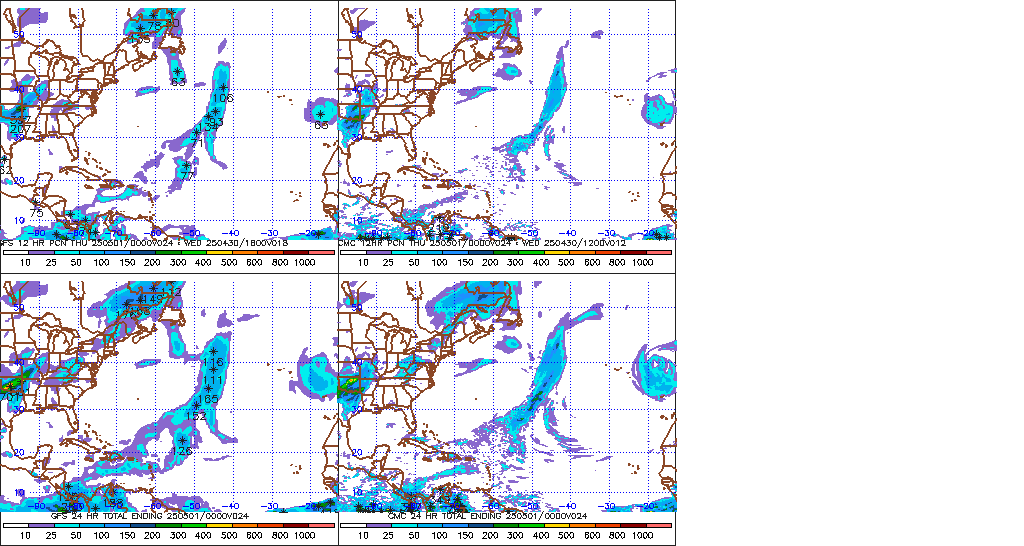
Task: Click the 165 value on GFS 24 HR map
Action: pyautogui.click(x=208, y=399)
